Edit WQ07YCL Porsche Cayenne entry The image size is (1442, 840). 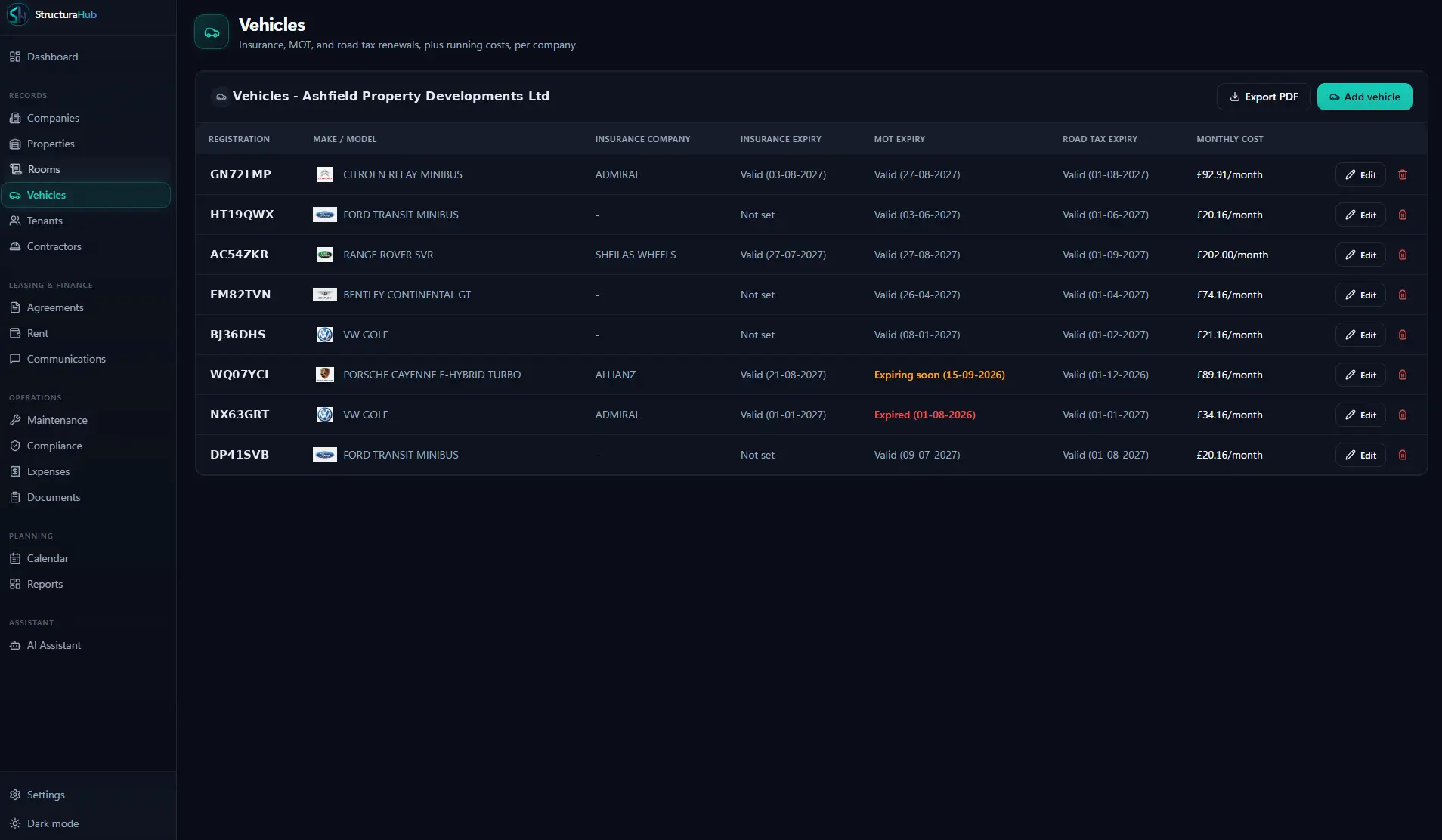point(1360,375)
